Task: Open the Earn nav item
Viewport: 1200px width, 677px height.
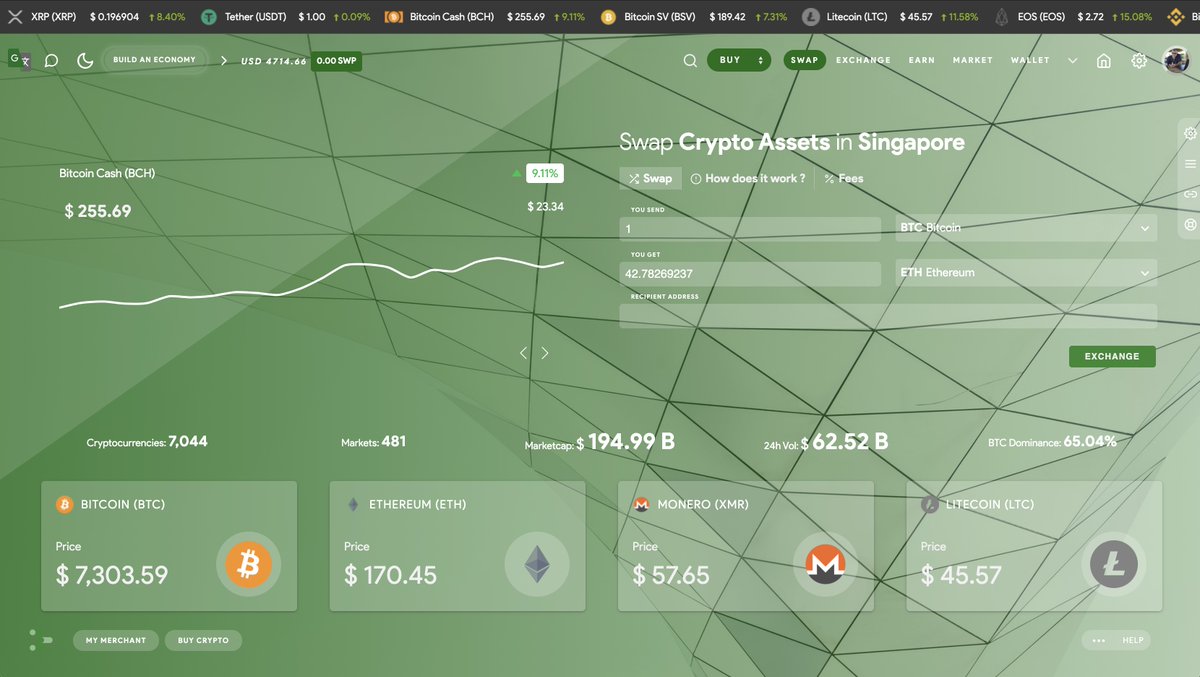Action: (x=922, y=60)
